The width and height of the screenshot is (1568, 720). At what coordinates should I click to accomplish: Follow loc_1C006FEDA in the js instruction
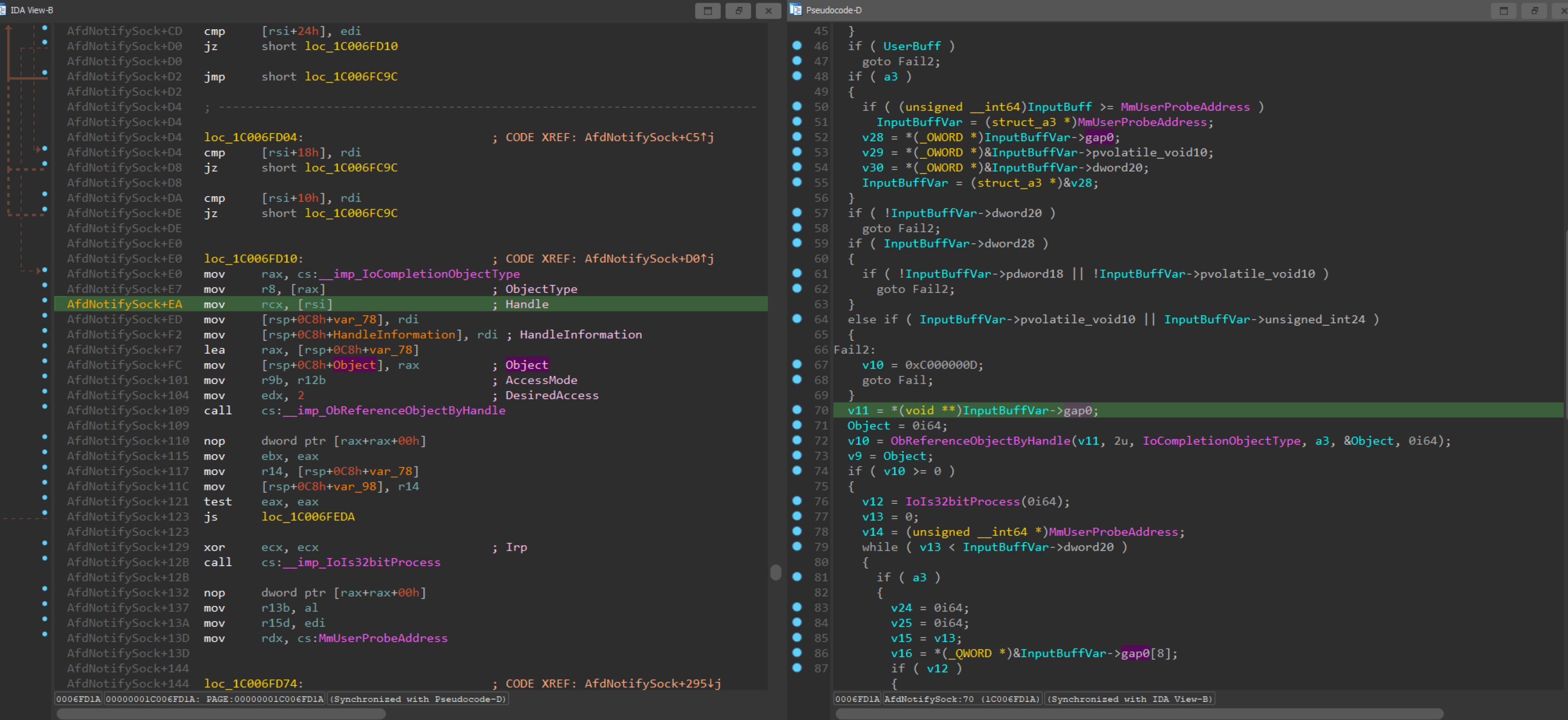308,517
